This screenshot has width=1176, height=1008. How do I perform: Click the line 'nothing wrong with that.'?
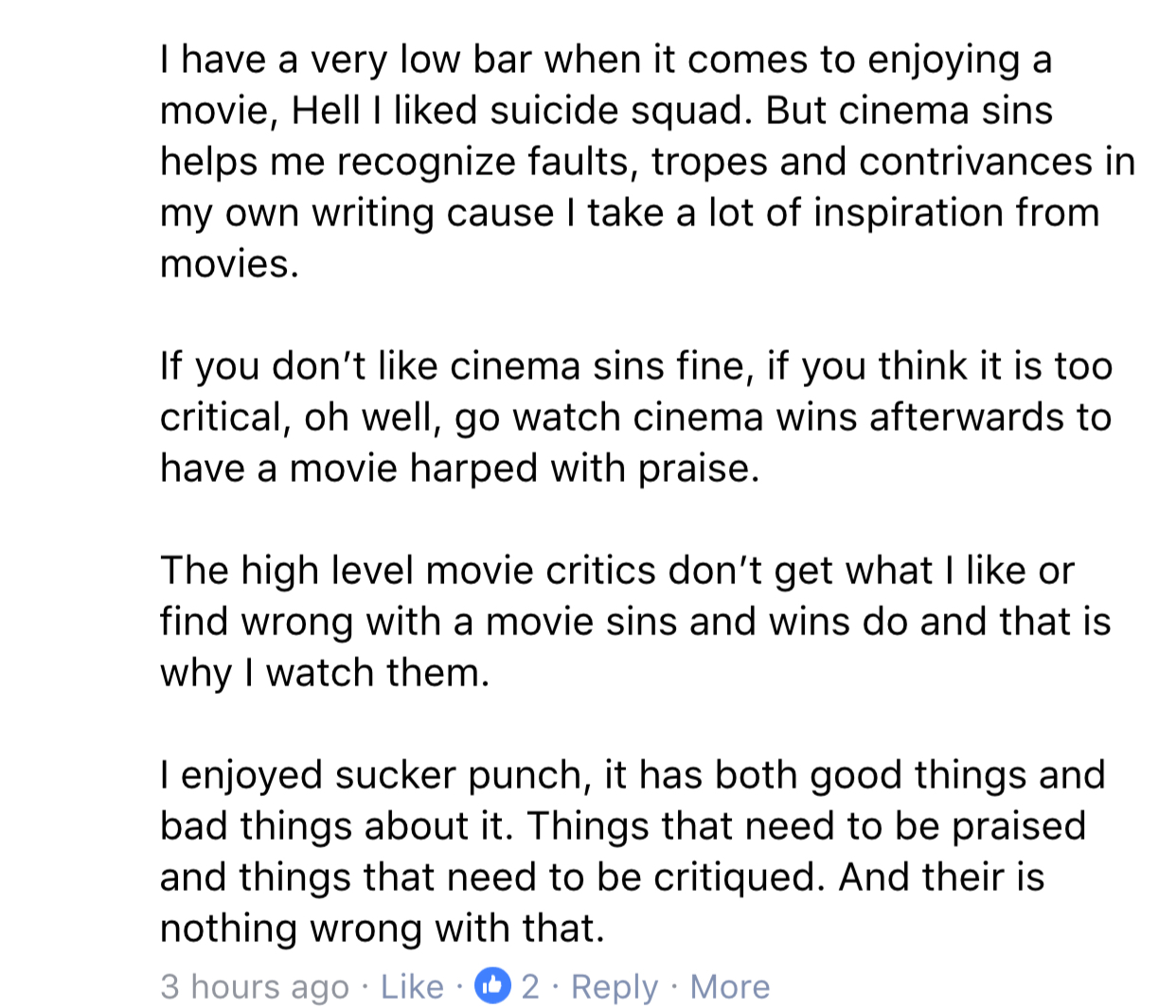click(x=382, y=928)
